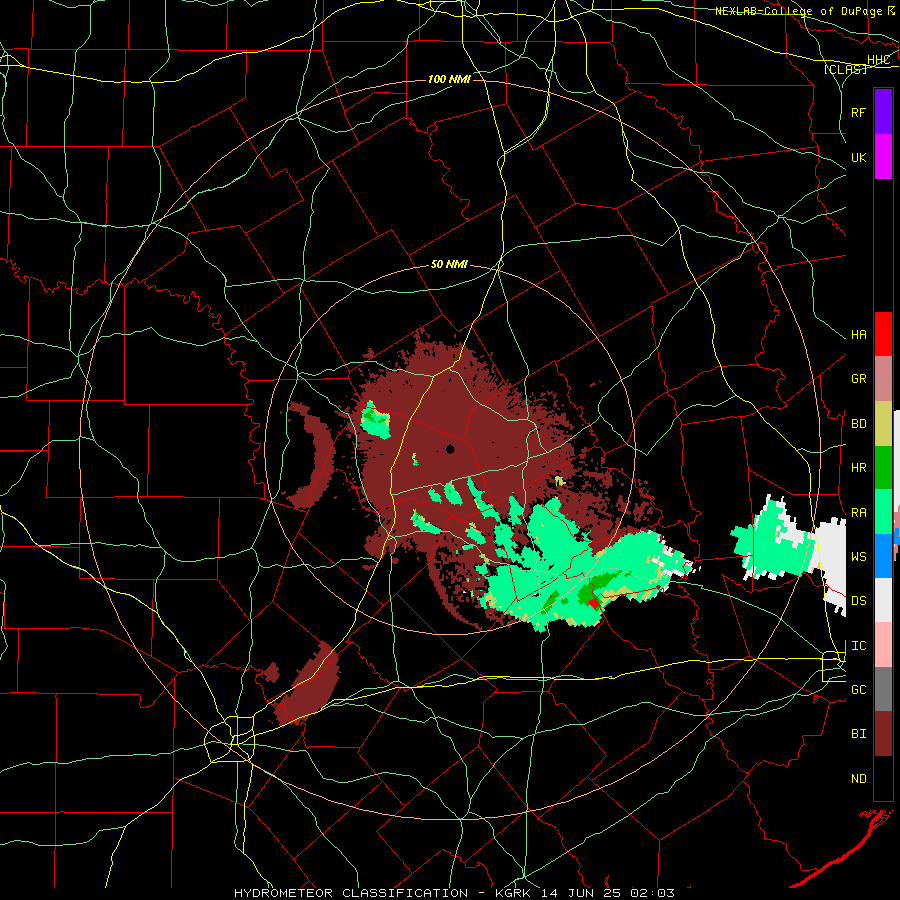Image resolution: width=900 pixels, height=900 pixels.
Task: Click the RF legend label
Action: coord(859,112)
